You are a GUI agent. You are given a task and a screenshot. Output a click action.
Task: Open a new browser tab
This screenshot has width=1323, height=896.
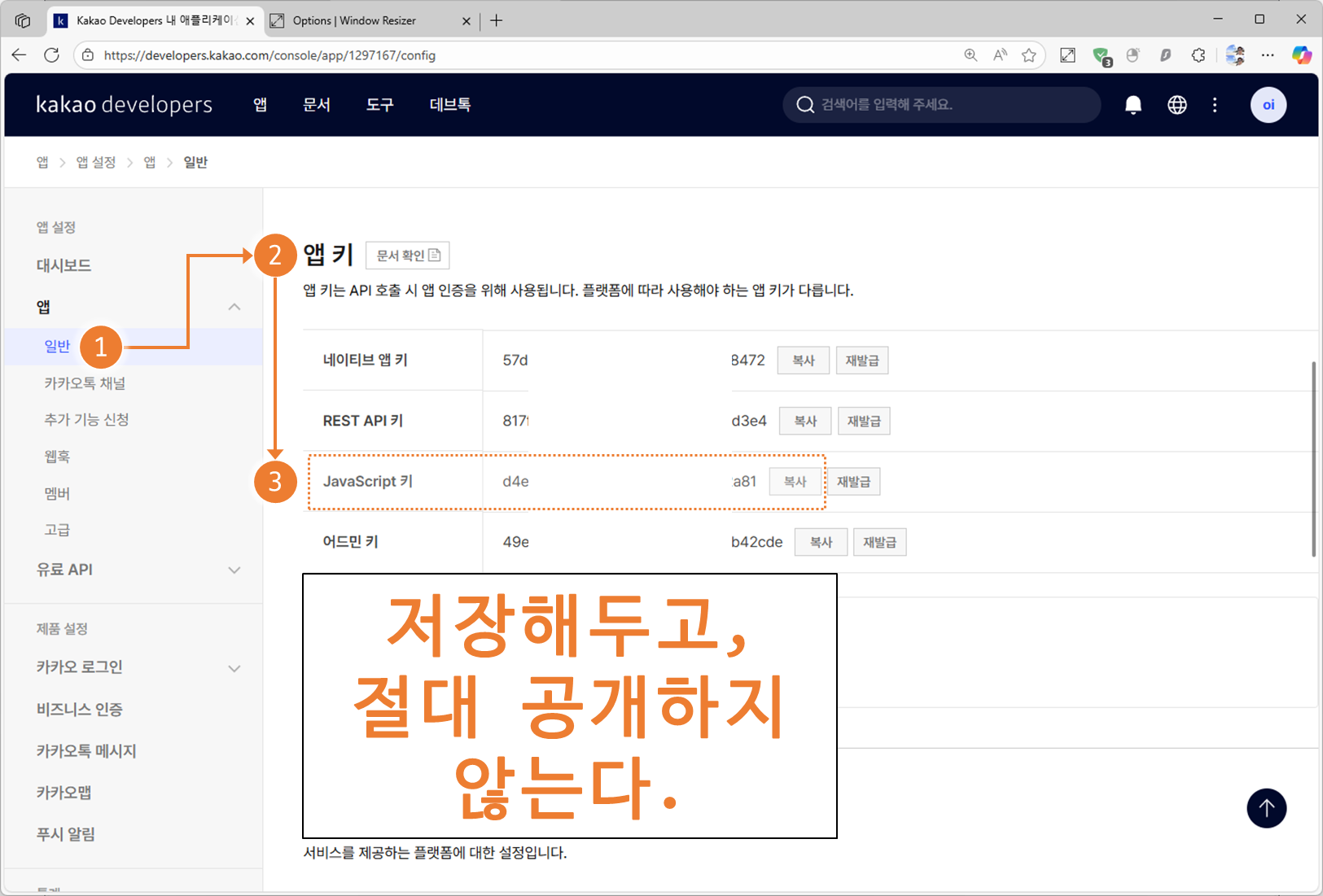[x=496, y=20]
